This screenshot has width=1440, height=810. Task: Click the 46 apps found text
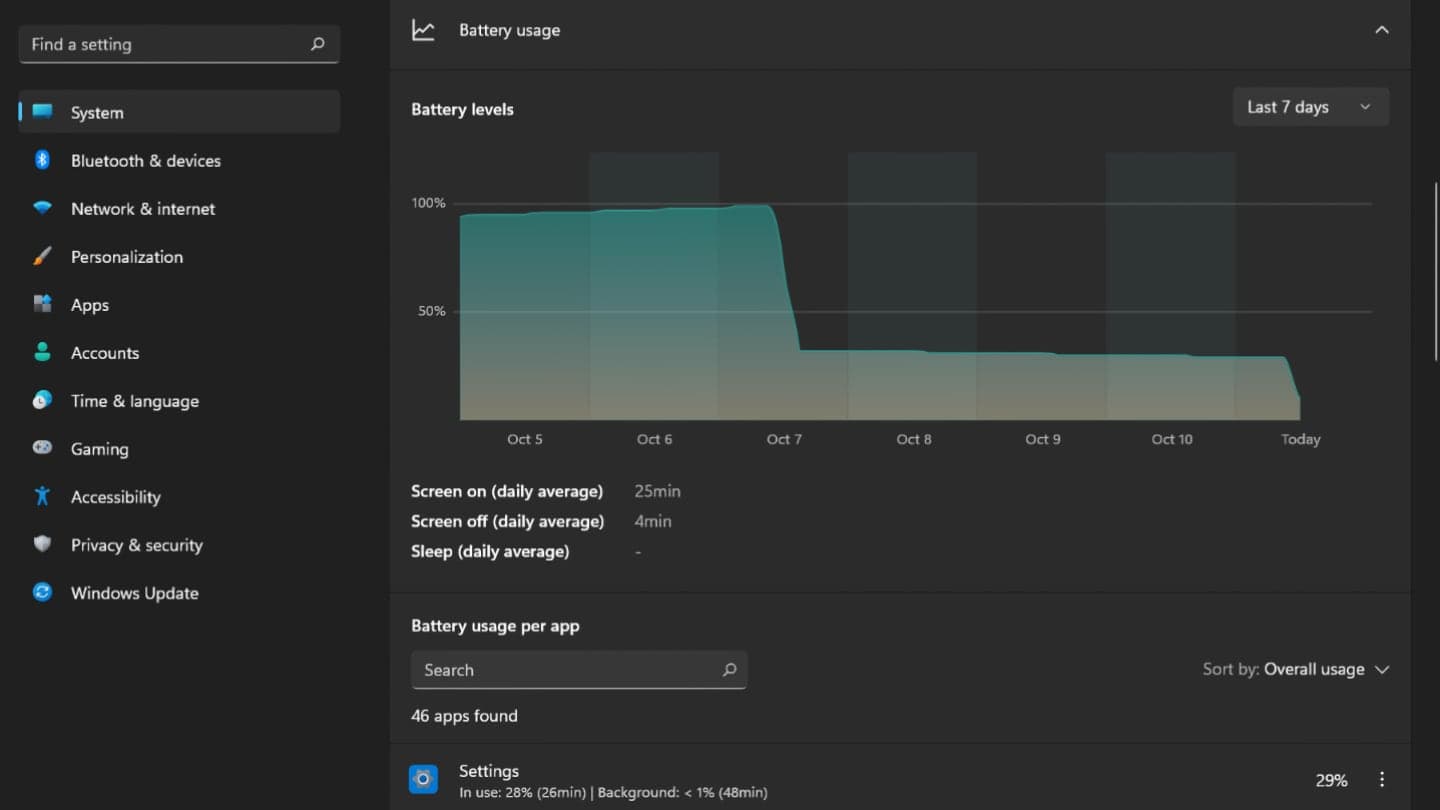(x=464, y=716)
